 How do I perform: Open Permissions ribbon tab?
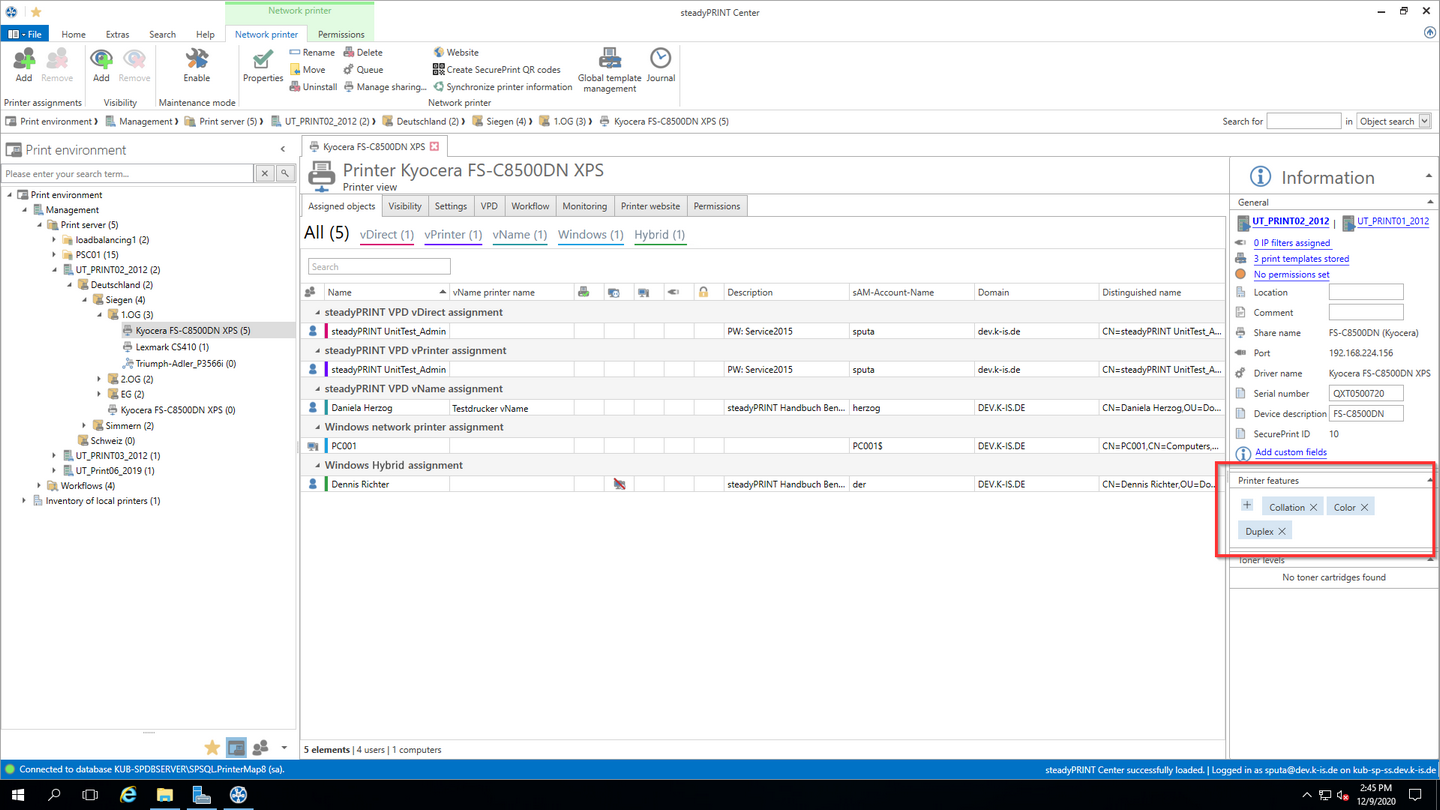341,34
